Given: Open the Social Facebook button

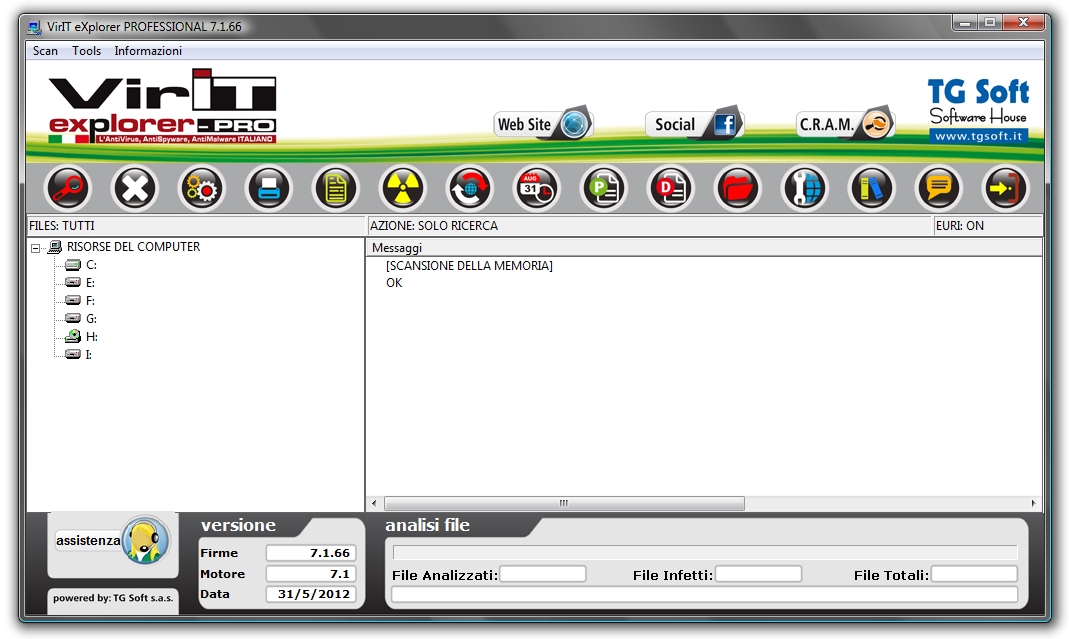Looking at the screenshot, I should [694, 124].
